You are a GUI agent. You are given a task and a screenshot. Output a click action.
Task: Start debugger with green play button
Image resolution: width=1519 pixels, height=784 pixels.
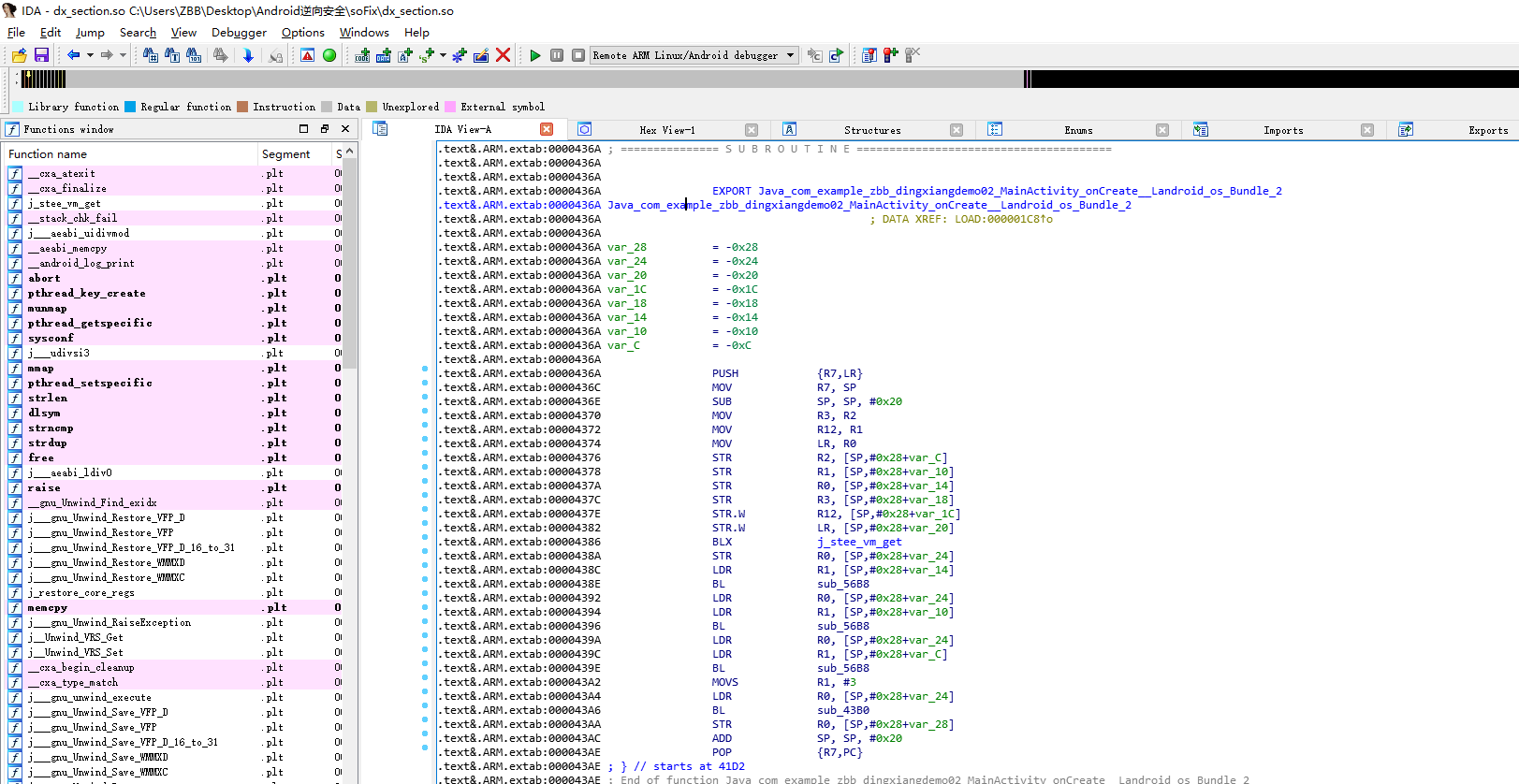tap(535, 56)
